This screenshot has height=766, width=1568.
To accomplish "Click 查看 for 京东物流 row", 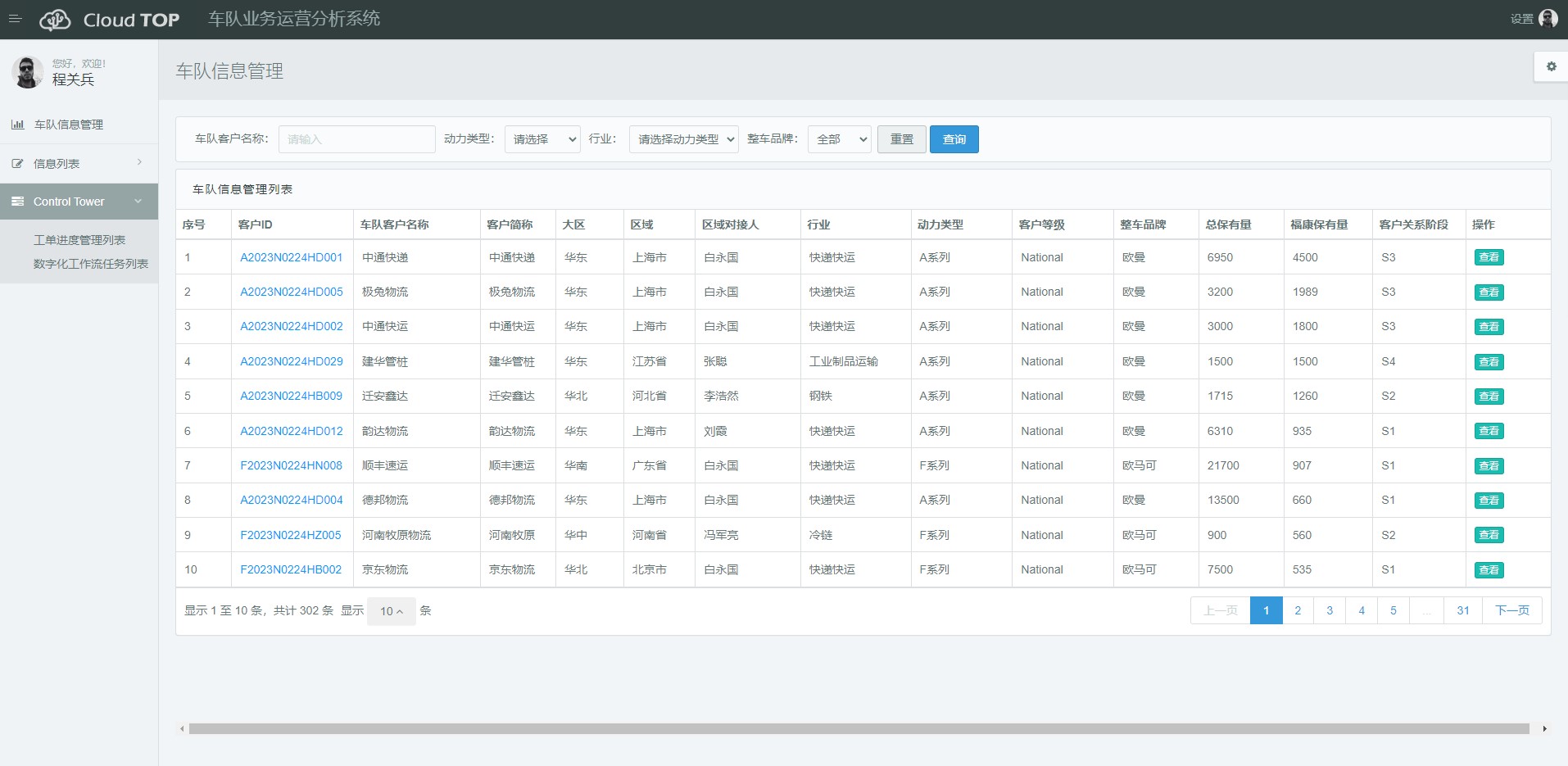I will pyautogui.click(x=1489, y=570).
